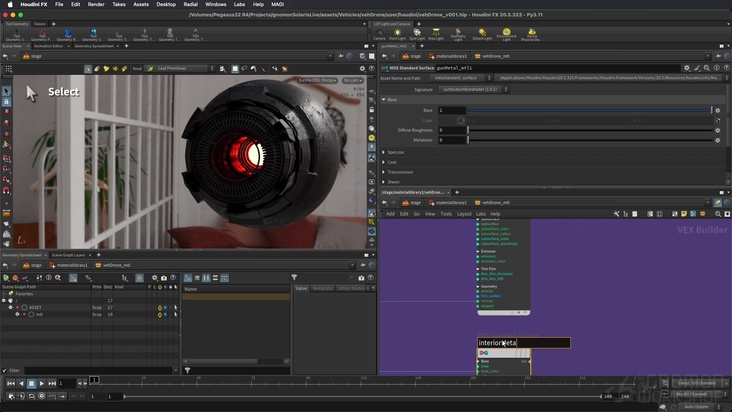Open the Signature surfaceshader dropdown
732x412 pixels.
473,89
